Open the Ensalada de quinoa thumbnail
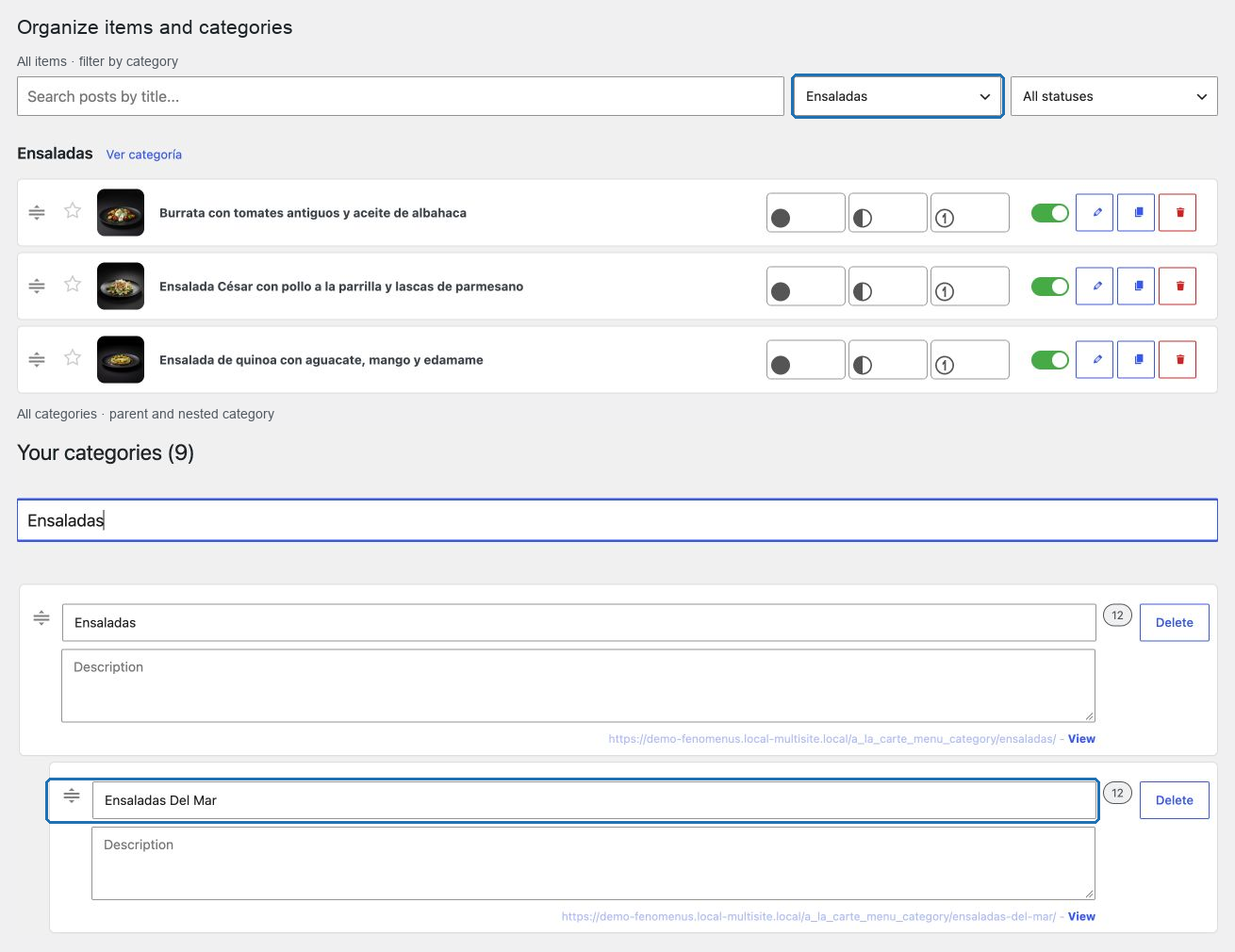The height and width of the screenshot is (952, 1235). [x=121, y=360]
